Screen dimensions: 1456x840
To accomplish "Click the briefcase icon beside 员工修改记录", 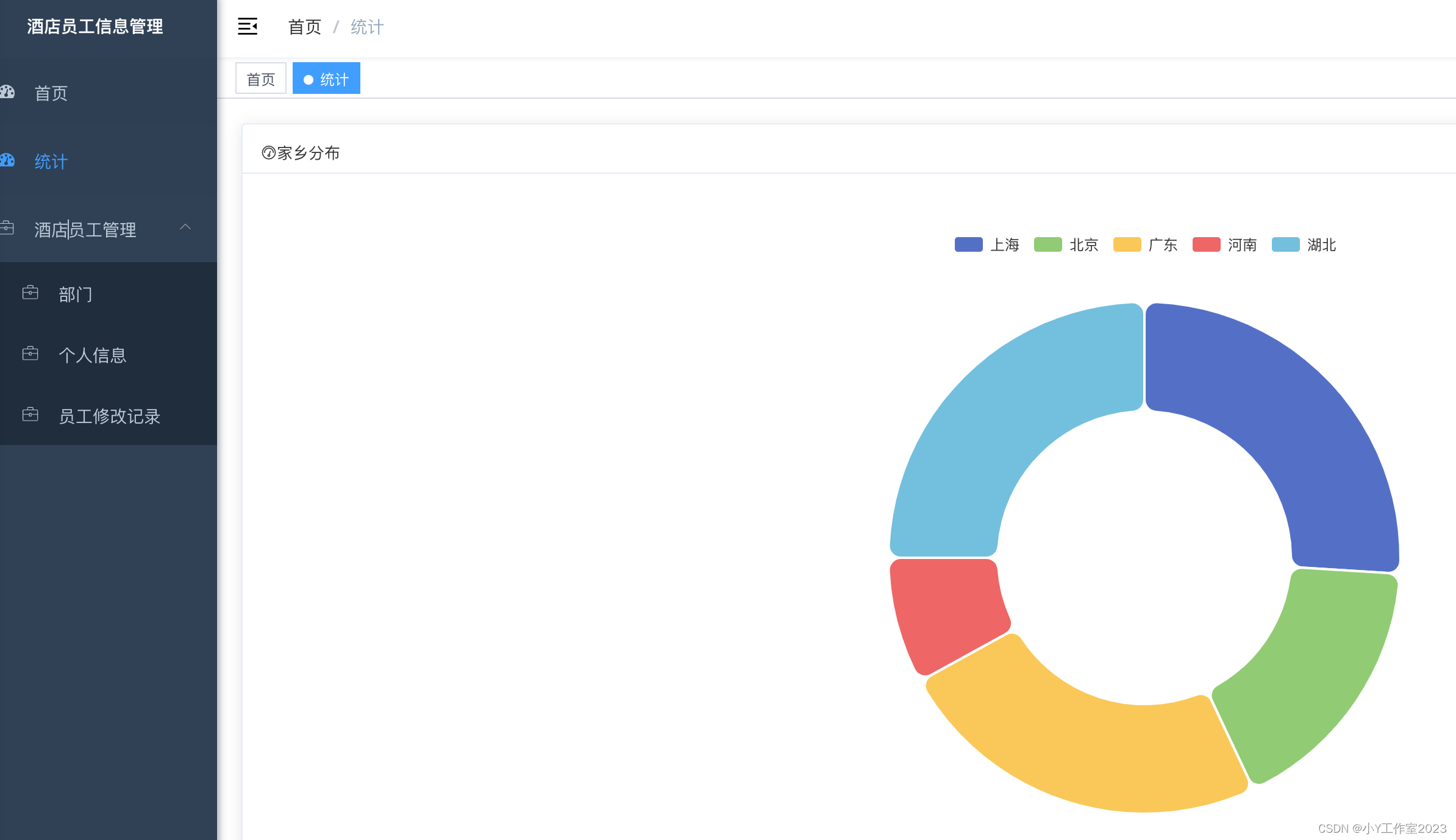I will 30,415.
